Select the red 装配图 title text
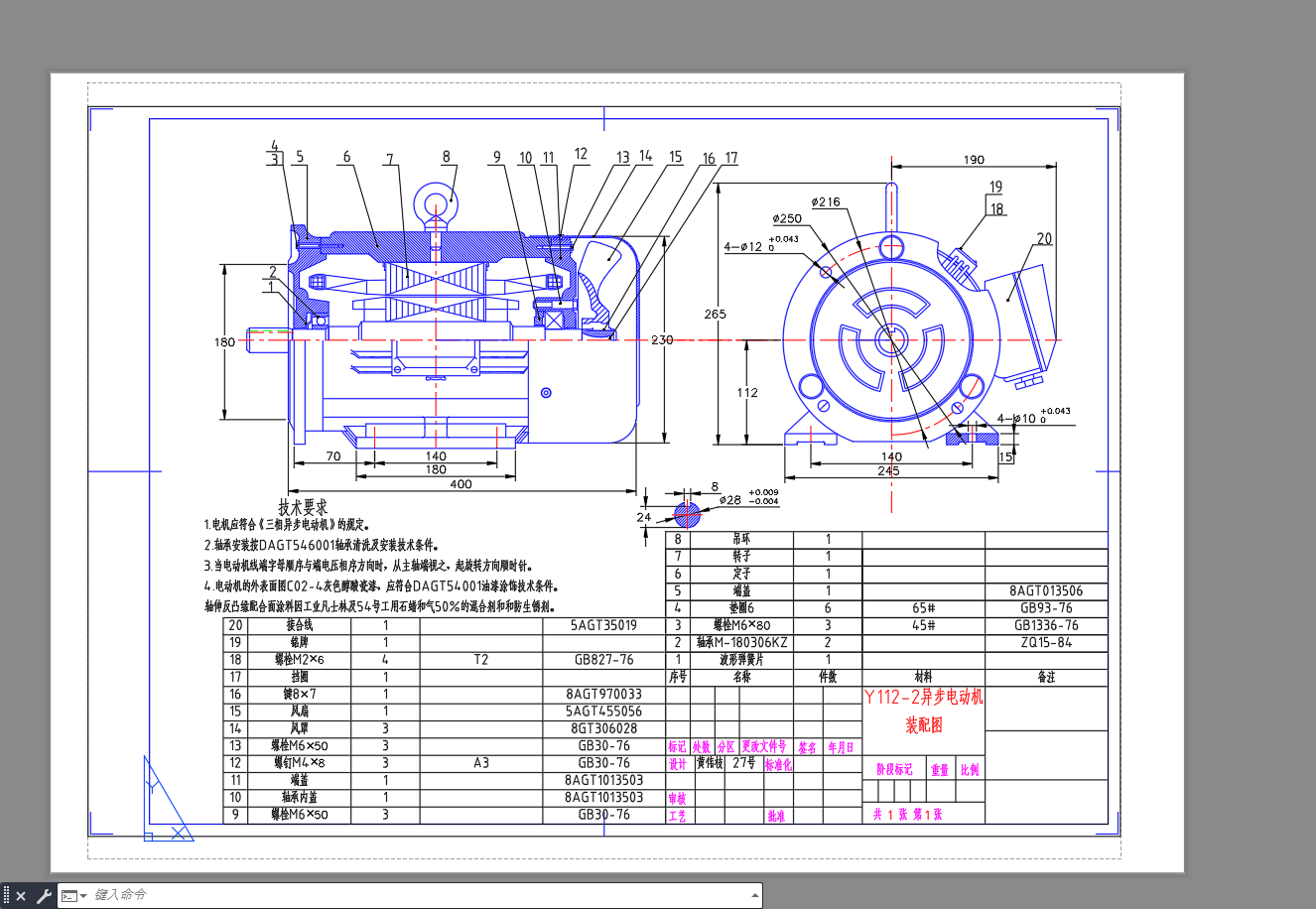Image resolution: width=1316 pixels, height=909 pixels. point(924,725)
